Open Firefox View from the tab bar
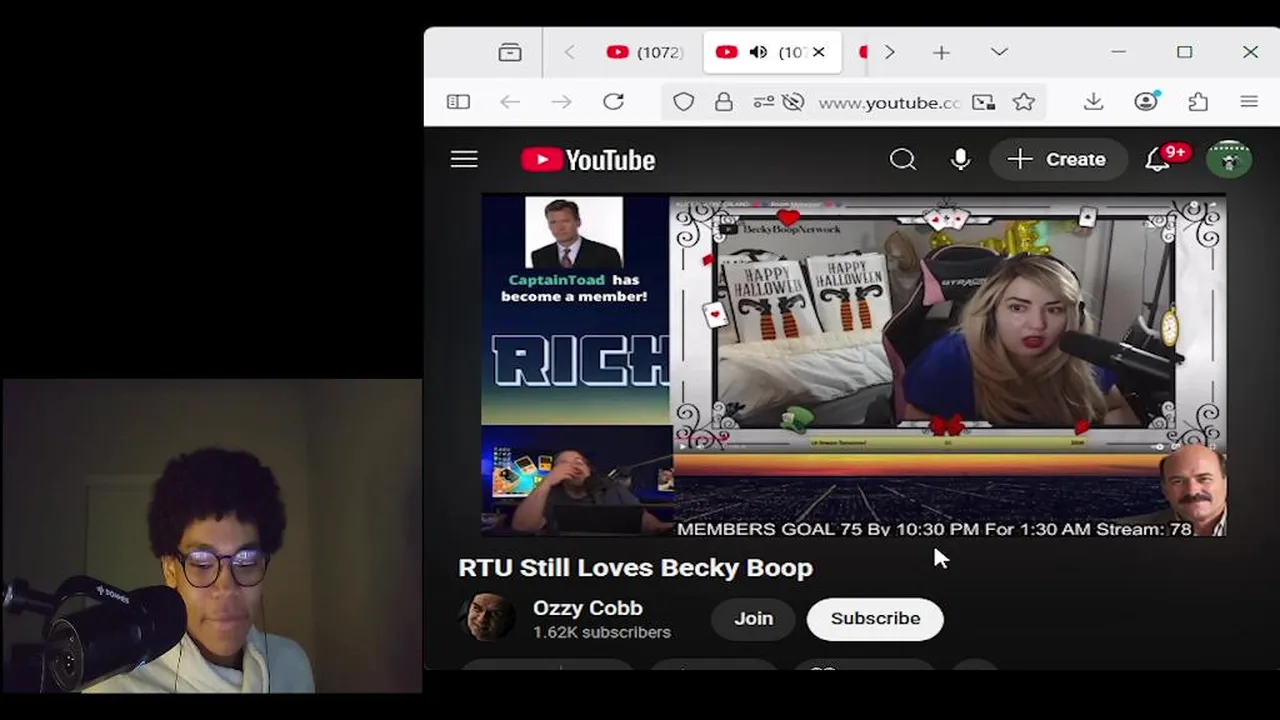Image resolution: width=1280 pixels, height=720 pixels. 510,52
